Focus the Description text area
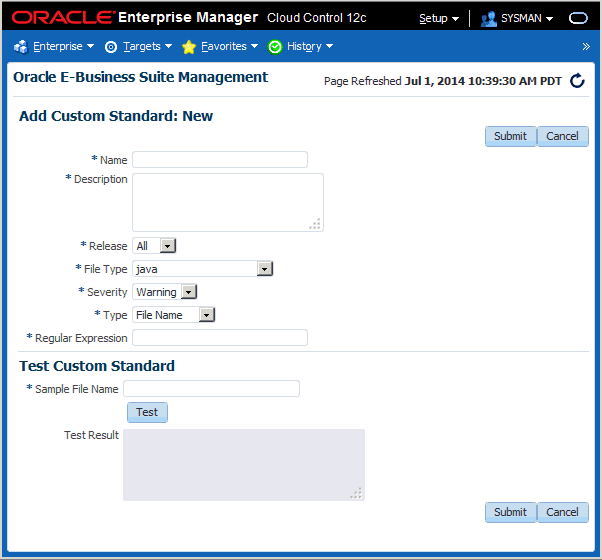This screenshot has width=602, height=560. 228,202
